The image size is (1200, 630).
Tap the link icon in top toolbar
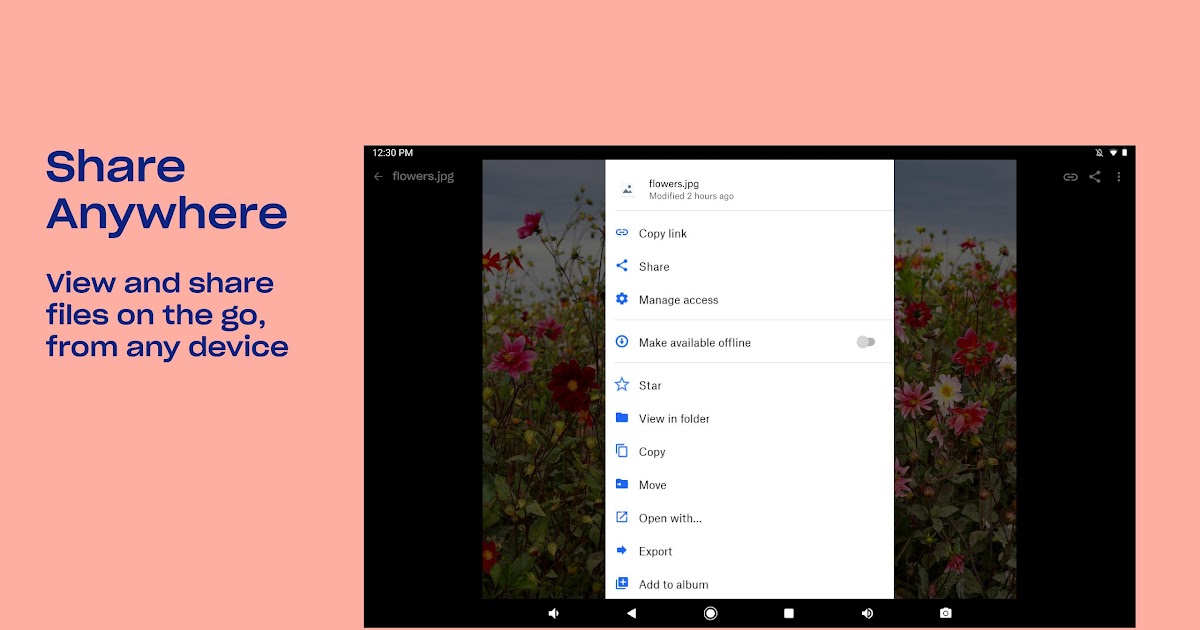point(1070,177)
